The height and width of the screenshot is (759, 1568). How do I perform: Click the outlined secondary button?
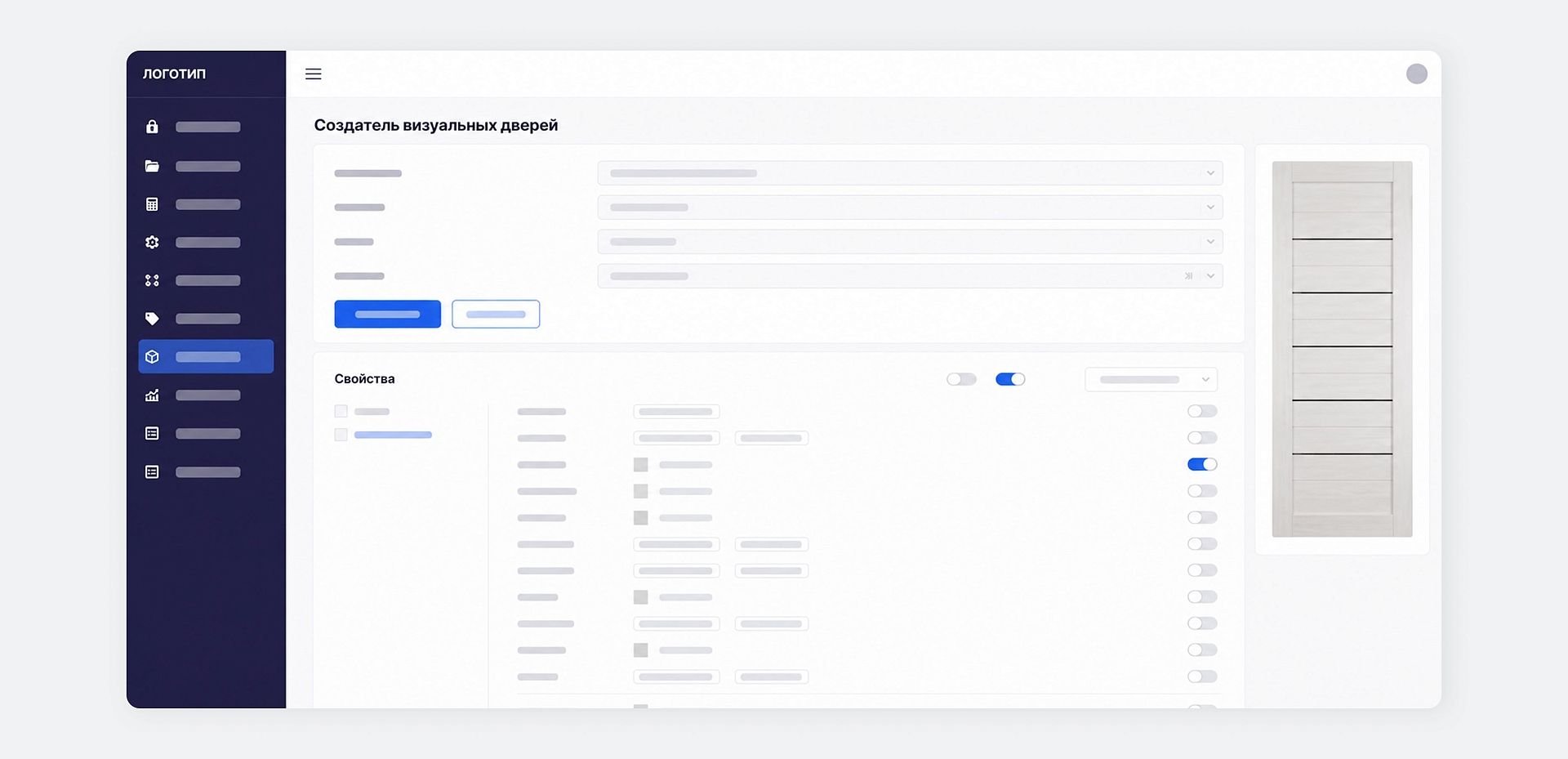(x=496, y=315)
